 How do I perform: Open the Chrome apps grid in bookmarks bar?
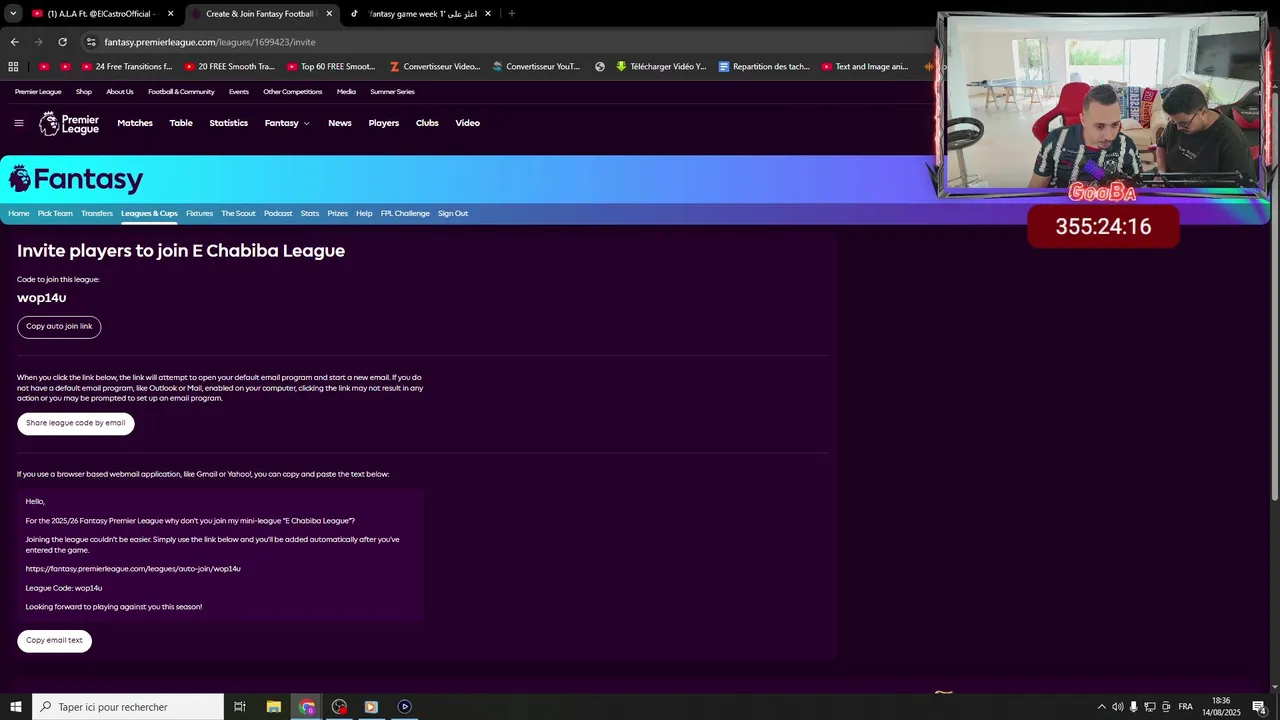(x=13, y=67)
